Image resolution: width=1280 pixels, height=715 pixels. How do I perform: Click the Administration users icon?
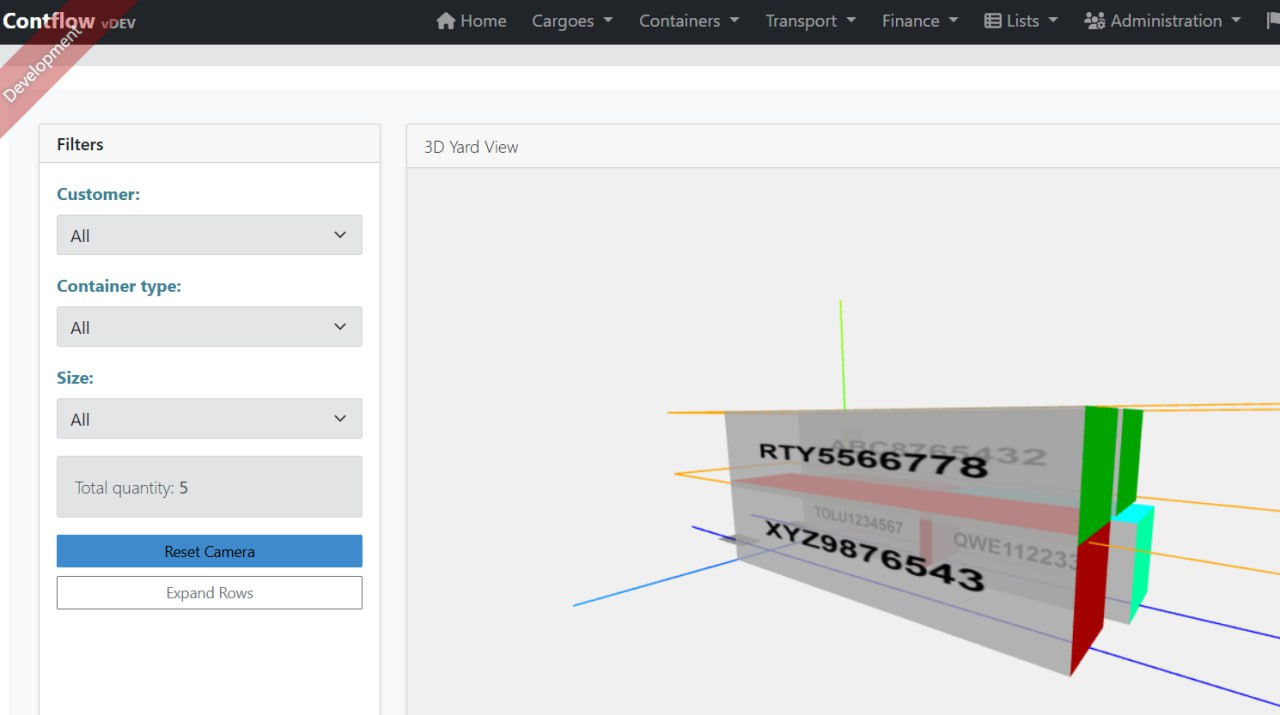(x=1094, y=21)
